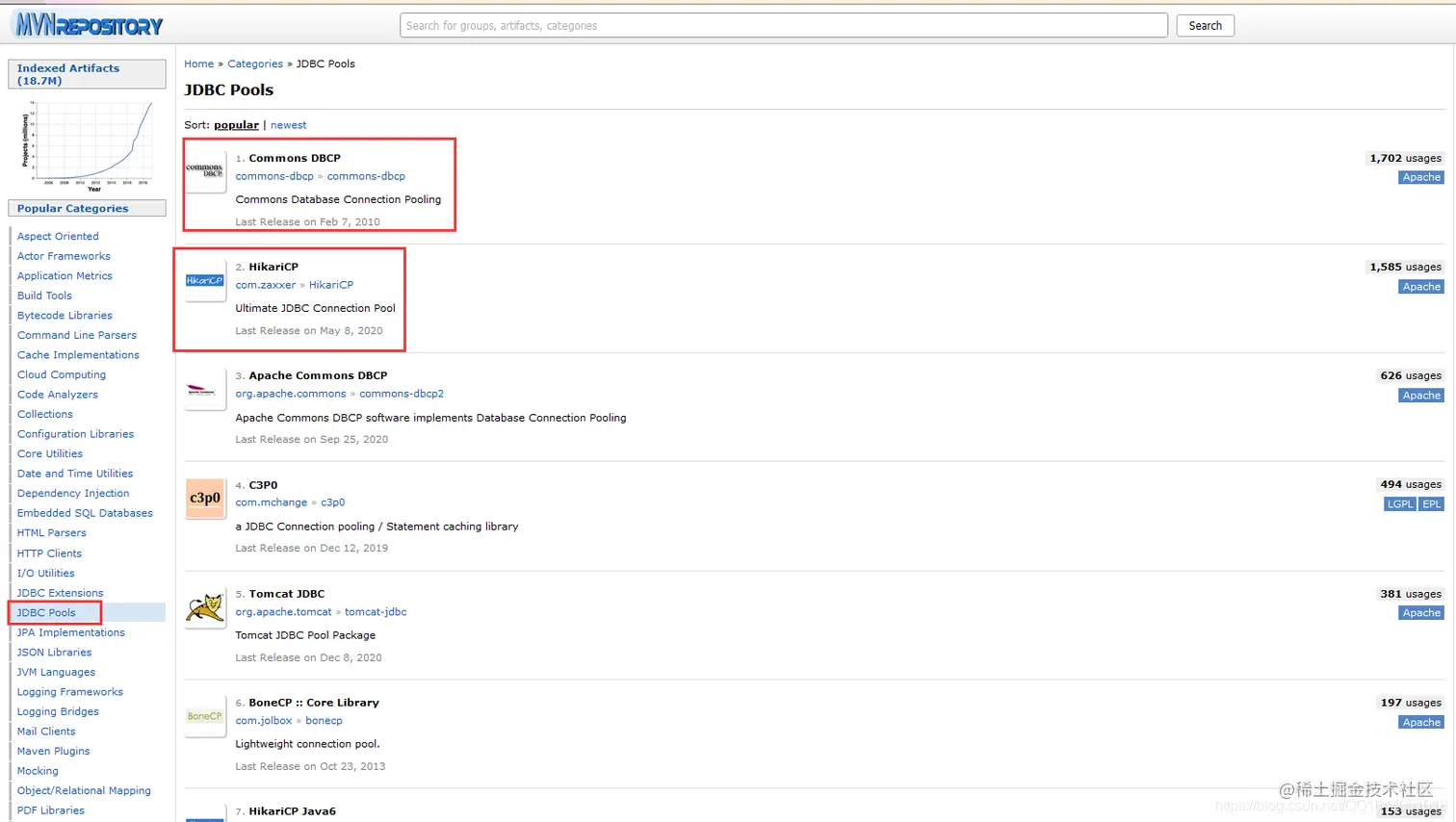1456x822 pixels.
Task: Select JSON Libraries category
Action: coord(54,653)
